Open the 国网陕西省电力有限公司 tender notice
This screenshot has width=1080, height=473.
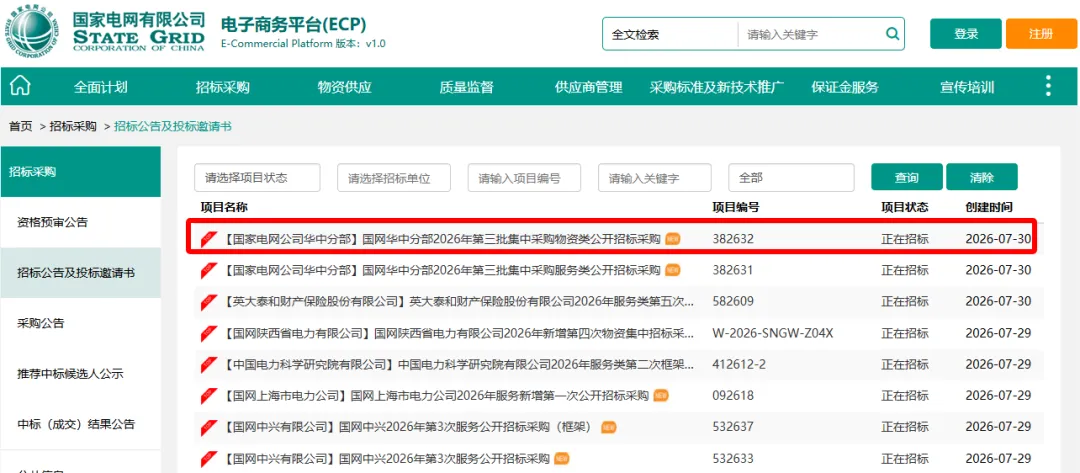click(x=458, y=333)
